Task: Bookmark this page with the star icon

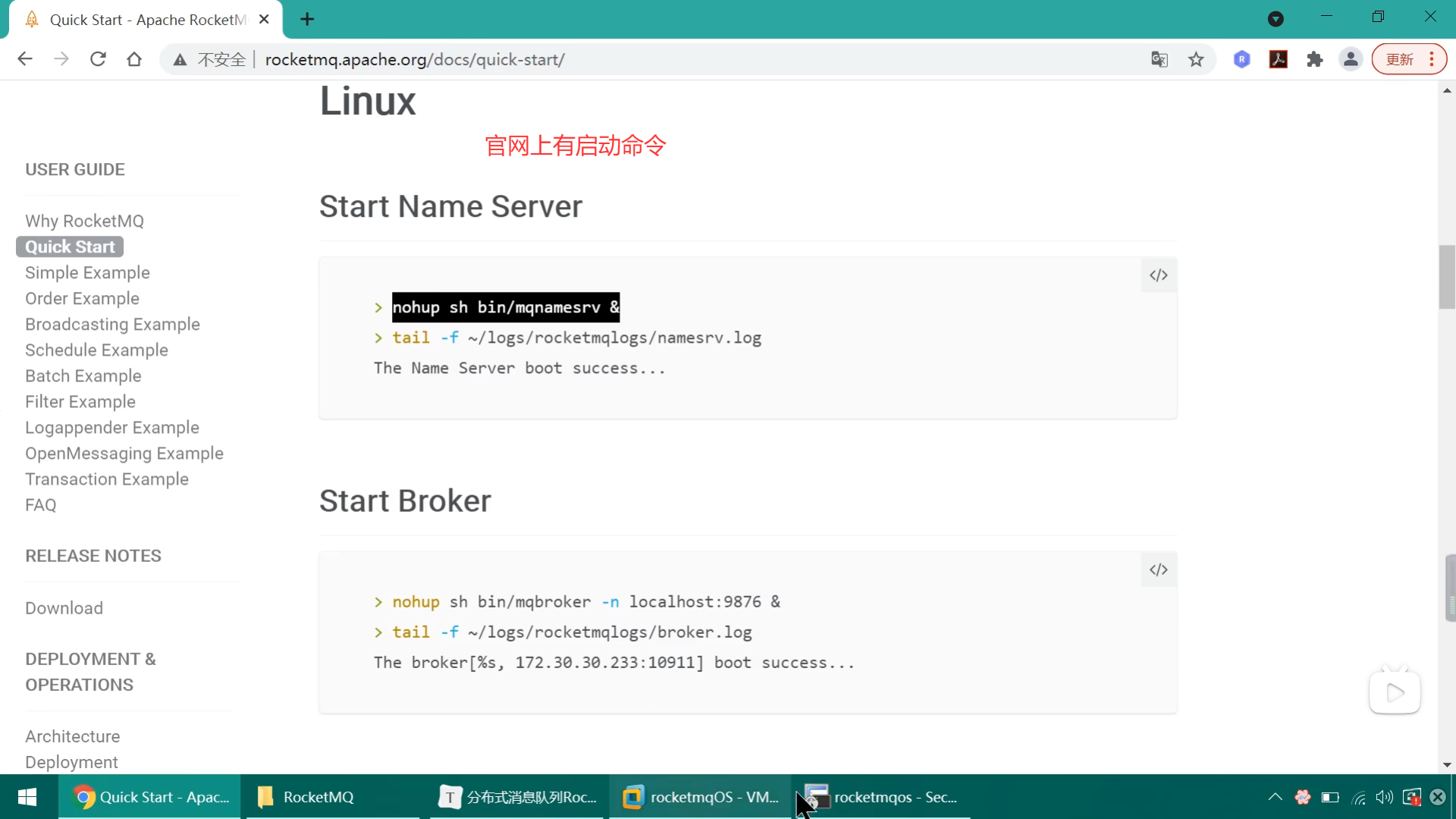Action: (1196, 59)
